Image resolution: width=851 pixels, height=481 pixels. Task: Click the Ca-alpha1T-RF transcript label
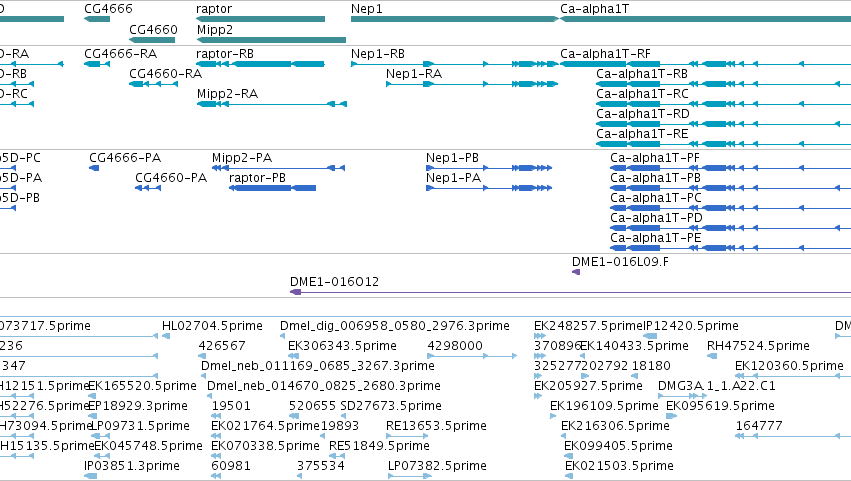pos(605,54)
